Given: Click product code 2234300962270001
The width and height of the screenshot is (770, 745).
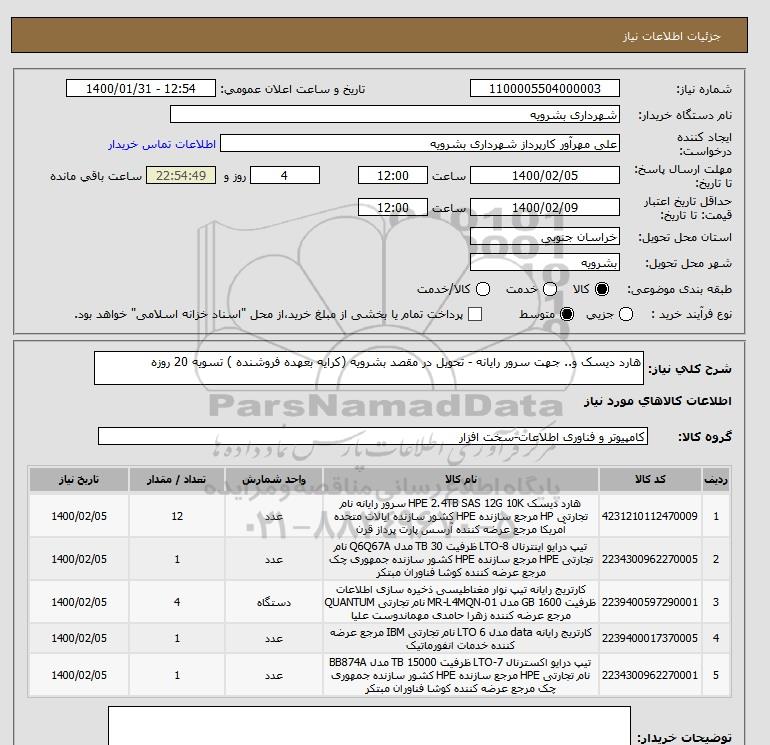Looking at the screenshot, I should [x=650, y=675].
